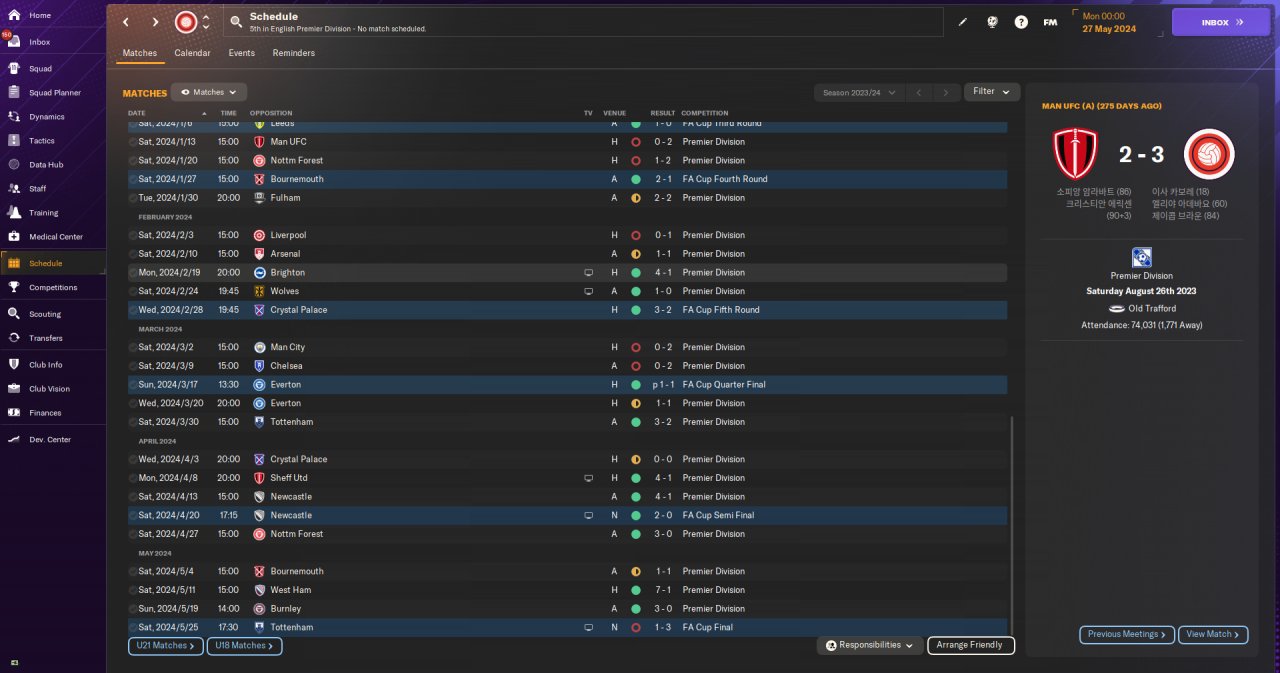Image resolution: width=1280 pixels, height=673 pixels.
Task: Open Medical Center in the sidebar
Action: click(x=55, y=237)
